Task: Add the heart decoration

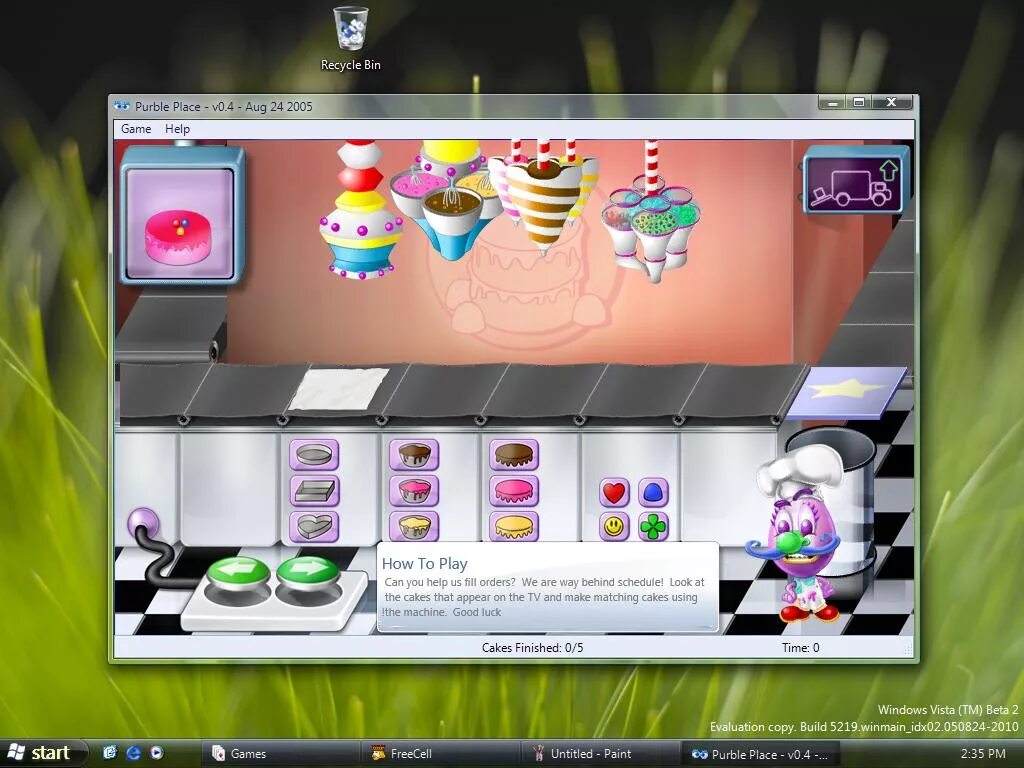Action: [612, 491]
